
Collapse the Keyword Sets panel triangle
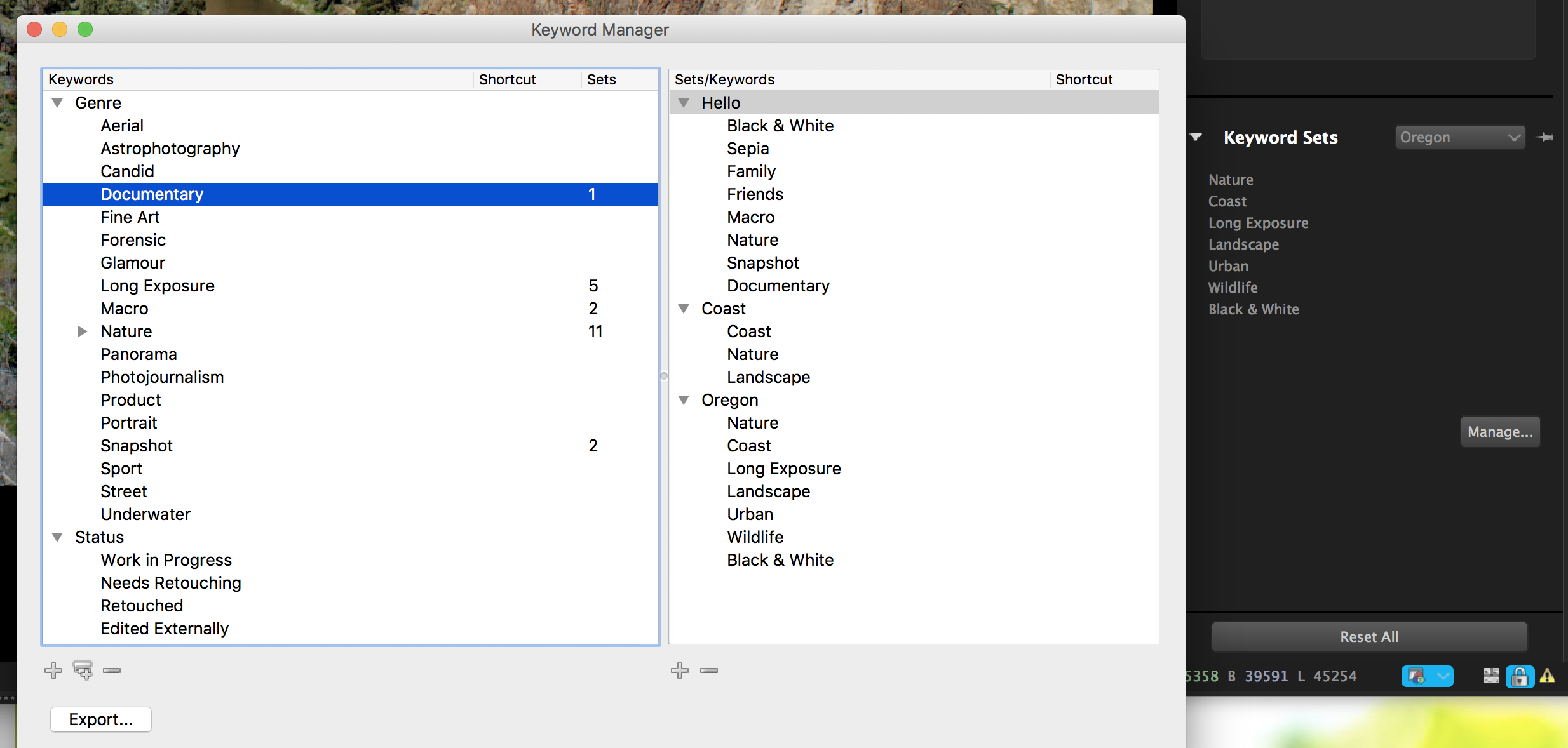1196,137
